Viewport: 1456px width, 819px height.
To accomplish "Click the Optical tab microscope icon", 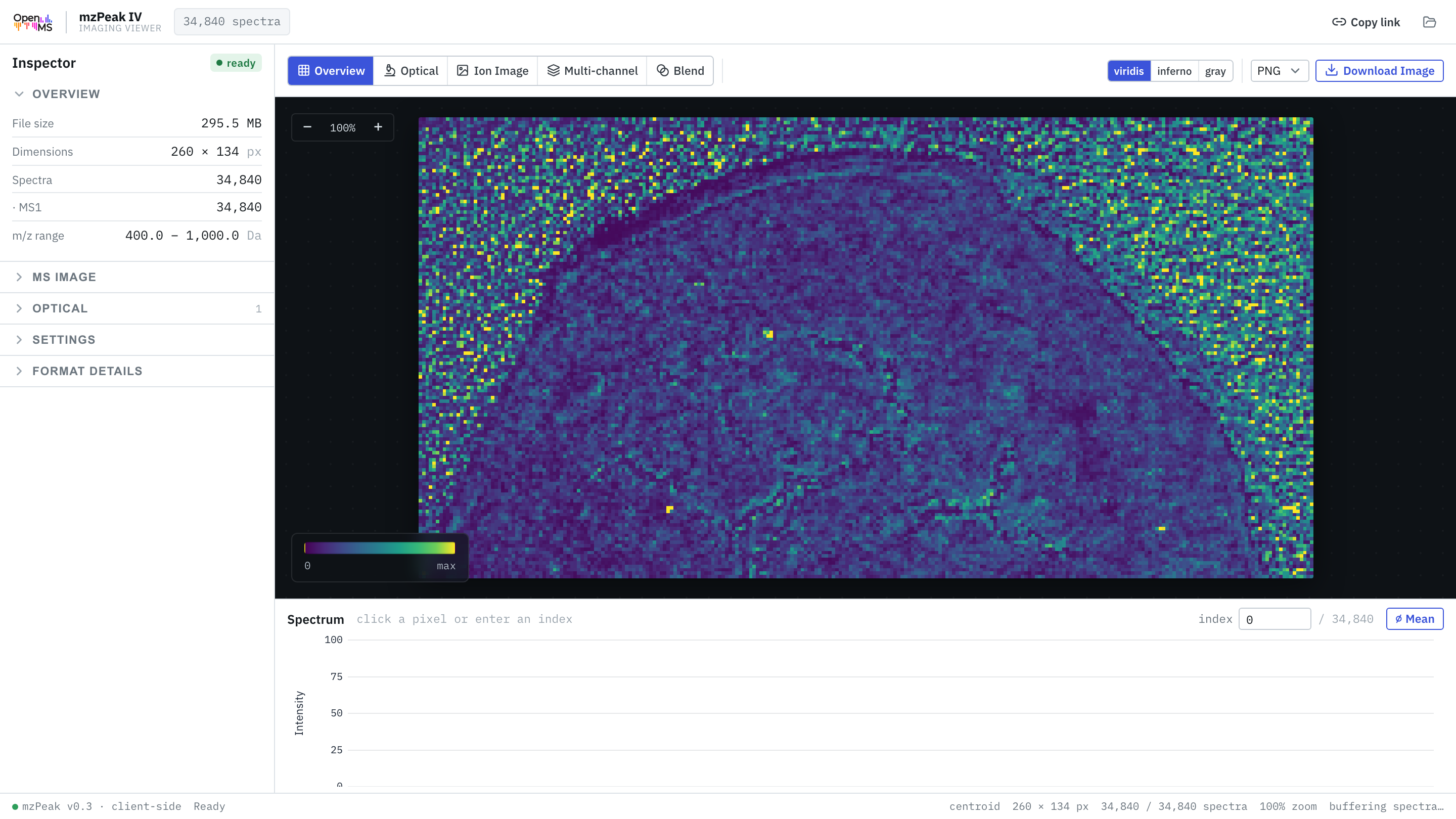I will tap(389, 71).
